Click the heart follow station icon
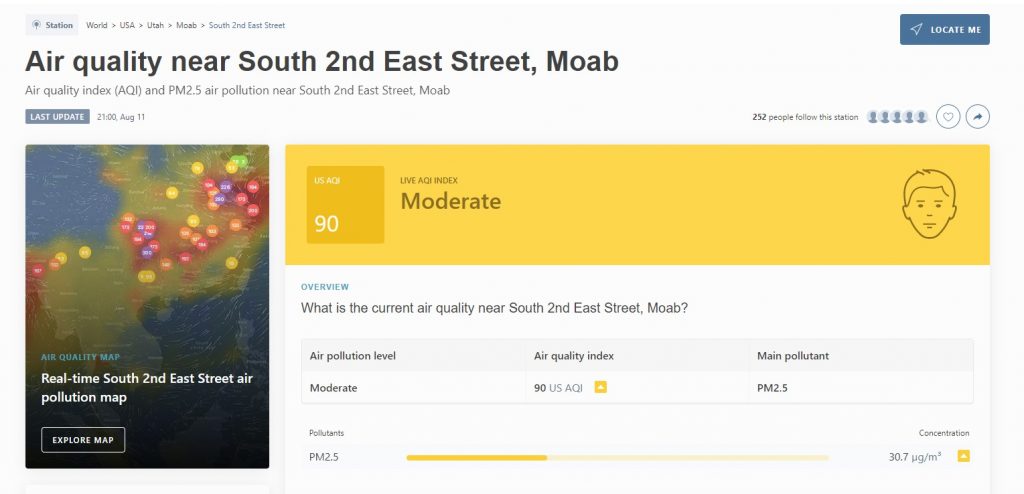The image size is (1024, 494). coord(948,117)
